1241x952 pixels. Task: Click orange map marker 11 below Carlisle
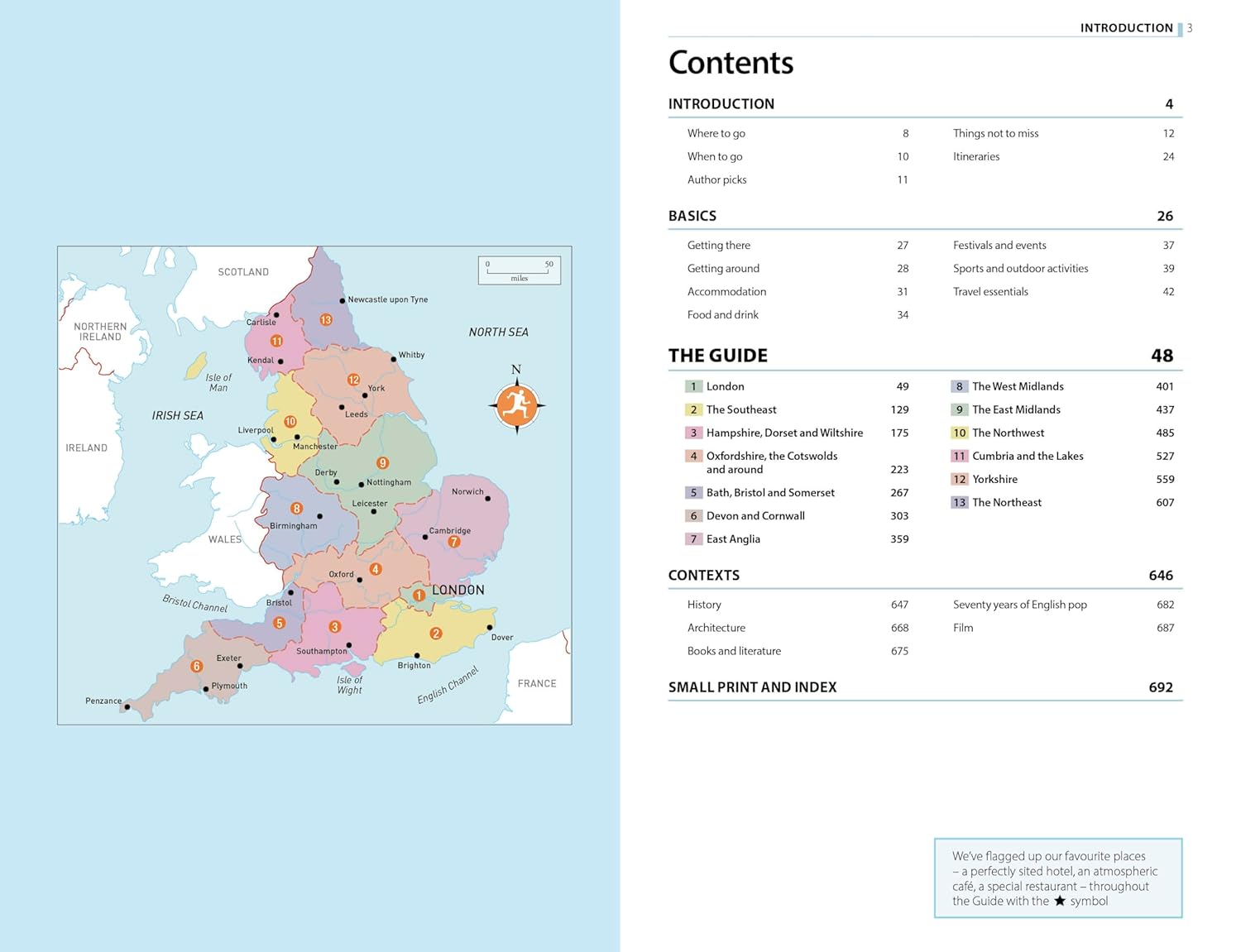[276, 341]
